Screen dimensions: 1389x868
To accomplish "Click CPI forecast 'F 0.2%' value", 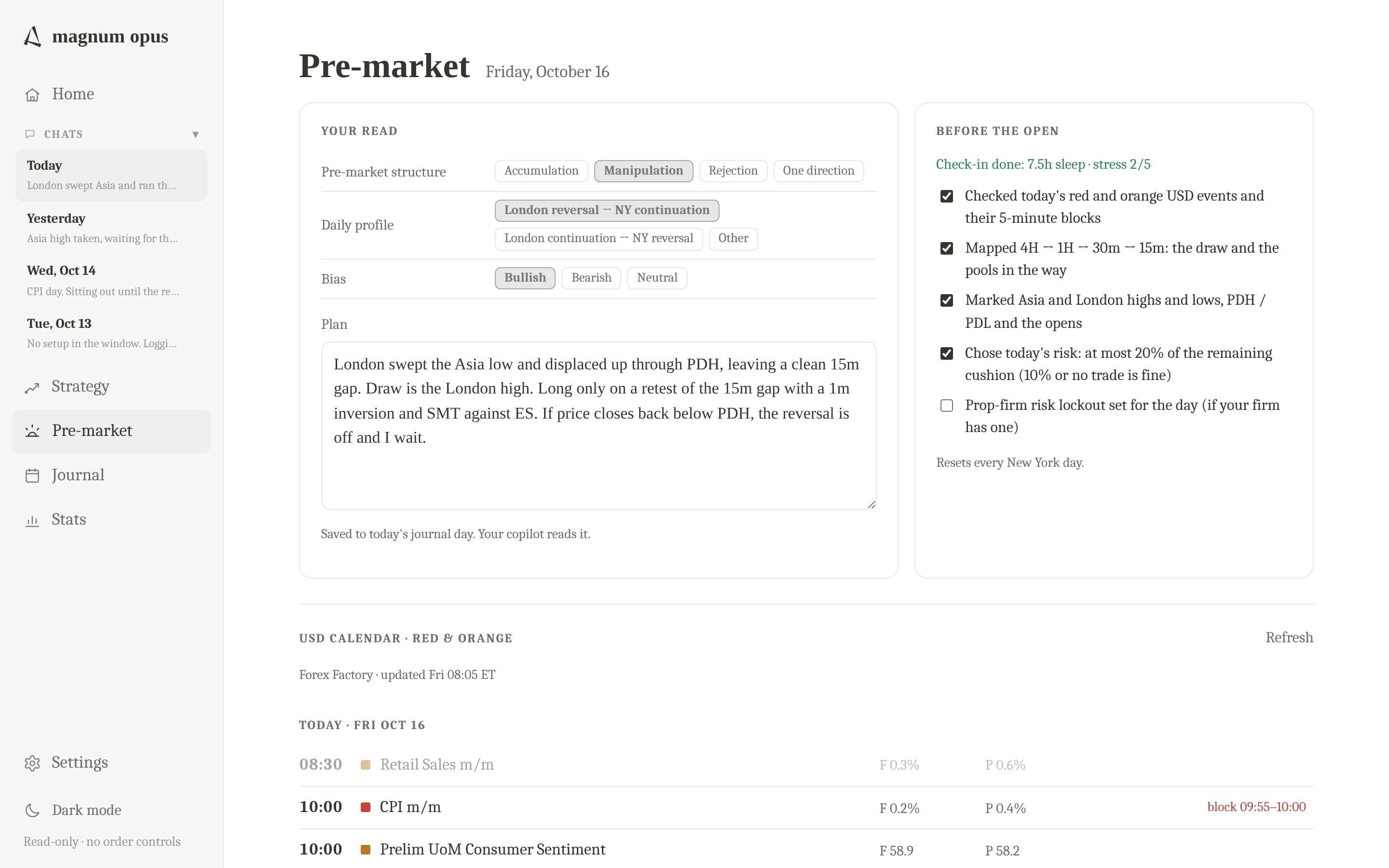I will coord(899,808).
